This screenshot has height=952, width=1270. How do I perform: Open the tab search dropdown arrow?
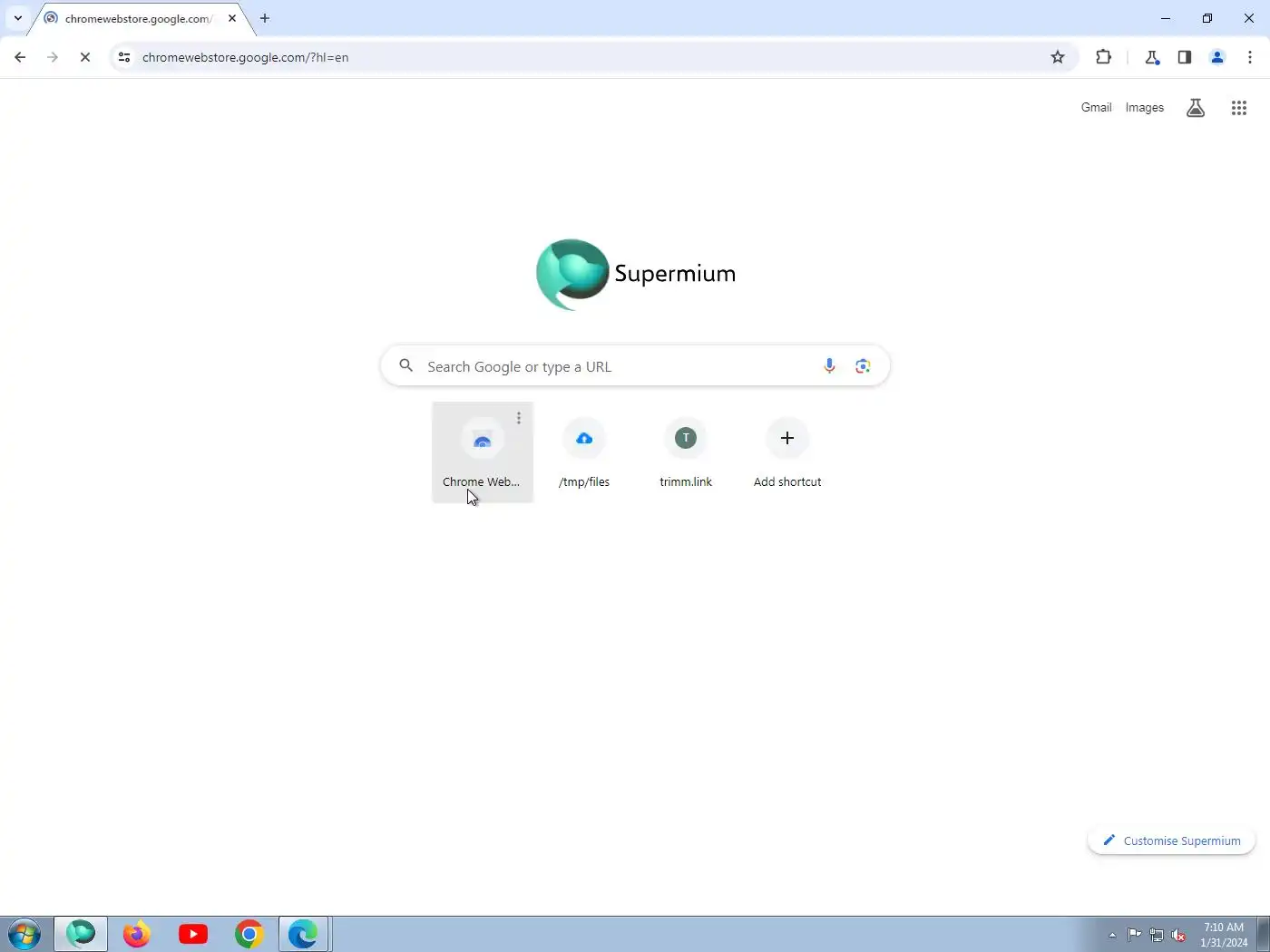(x=17, y=18)
